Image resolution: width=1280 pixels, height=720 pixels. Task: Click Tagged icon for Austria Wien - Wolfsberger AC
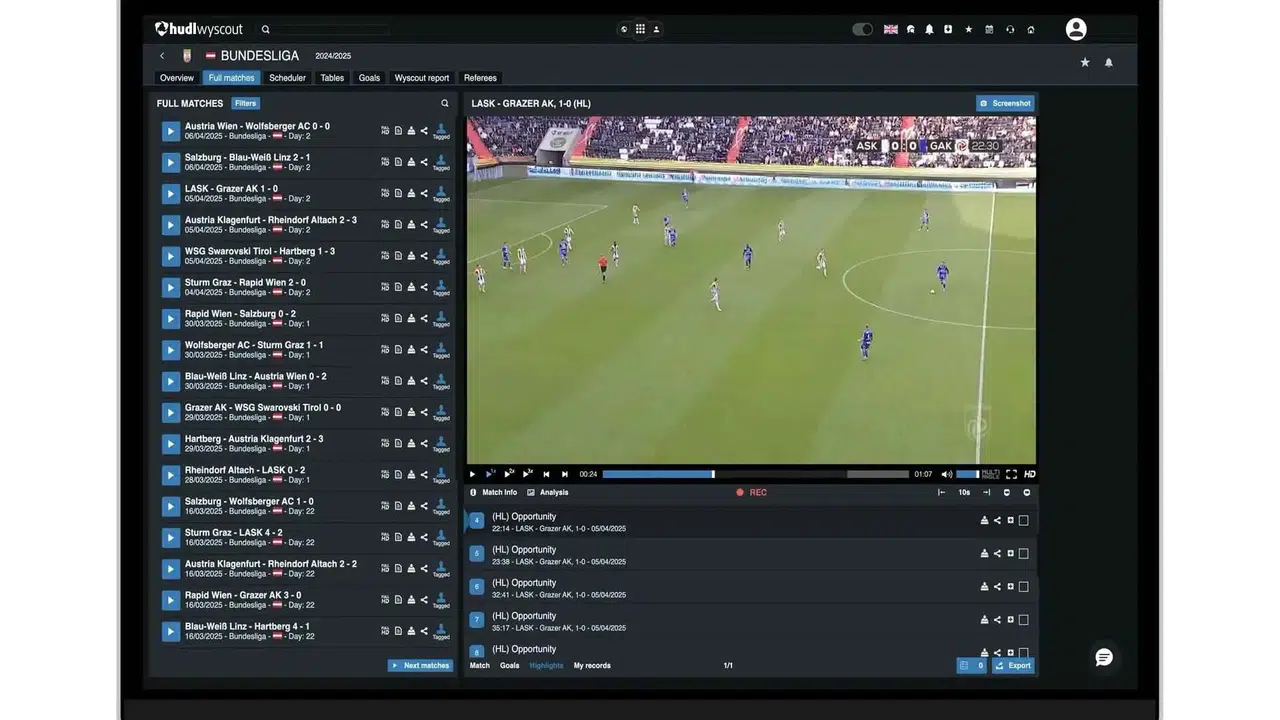[x=441, y=131]
